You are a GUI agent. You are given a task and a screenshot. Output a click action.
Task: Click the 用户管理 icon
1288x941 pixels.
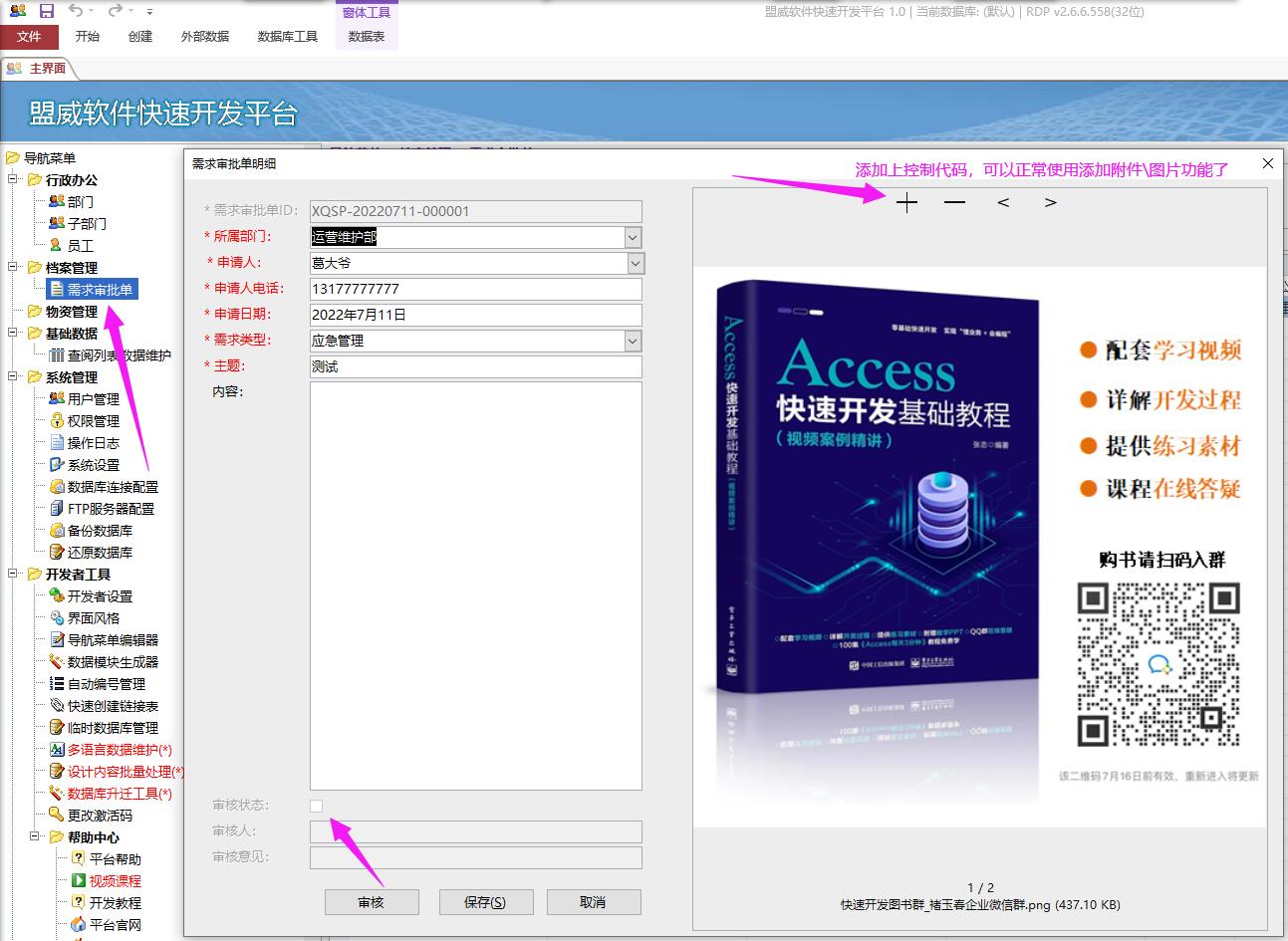tap(57, 398)
